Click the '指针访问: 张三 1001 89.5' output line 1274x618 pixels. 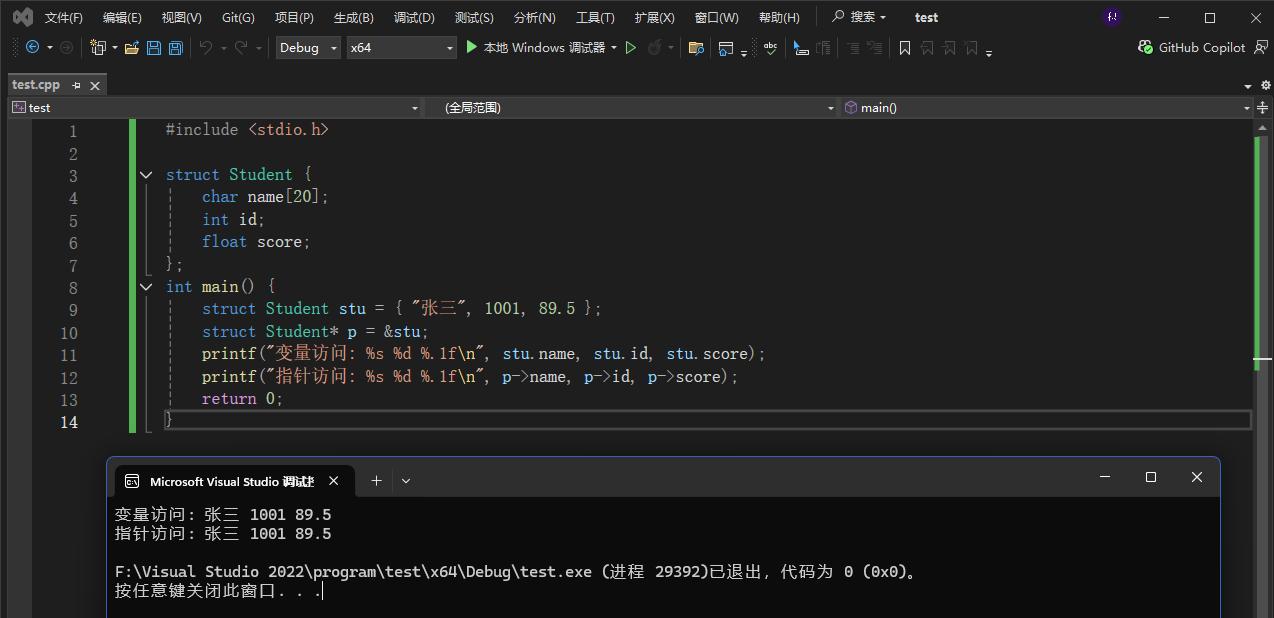coord(223,534)
